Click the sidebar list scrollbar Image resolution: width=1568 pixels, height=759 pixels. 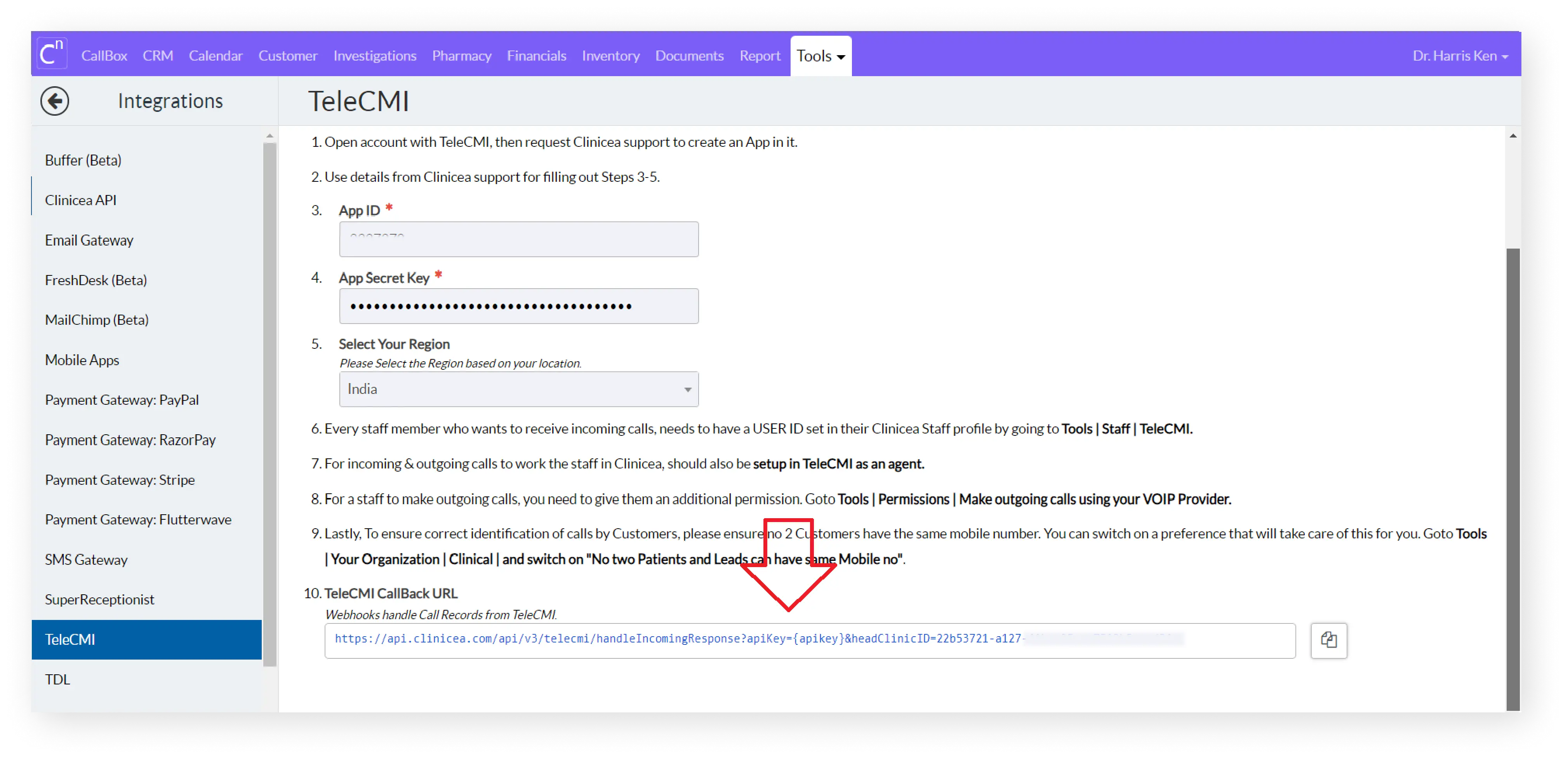(269, 405)
